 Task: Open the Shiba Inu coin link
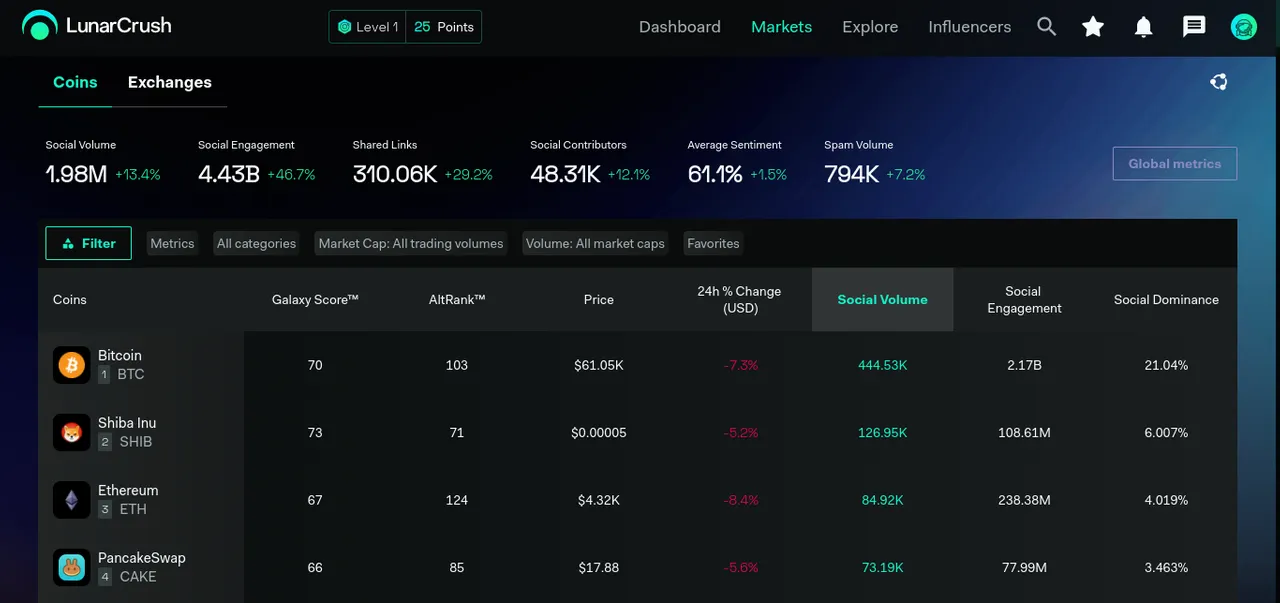tap(127, 423)
